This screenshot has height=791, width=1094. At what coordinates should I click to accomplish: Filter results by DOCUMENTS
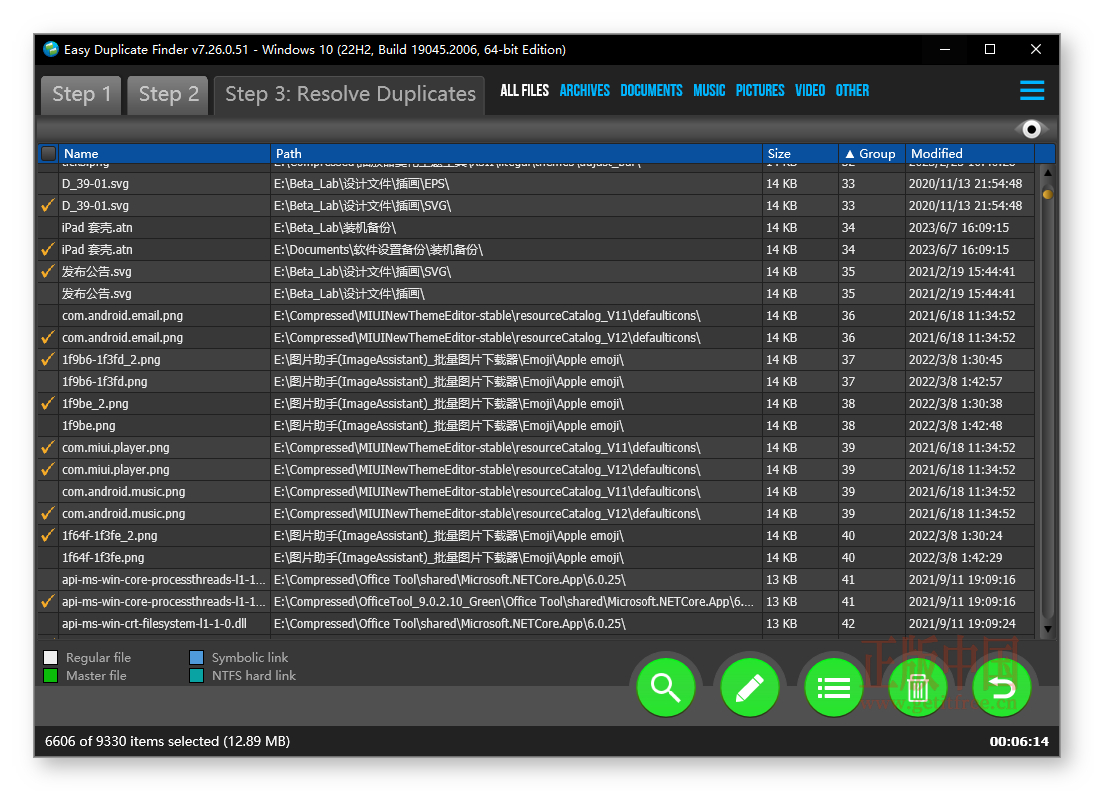point(652,91)
